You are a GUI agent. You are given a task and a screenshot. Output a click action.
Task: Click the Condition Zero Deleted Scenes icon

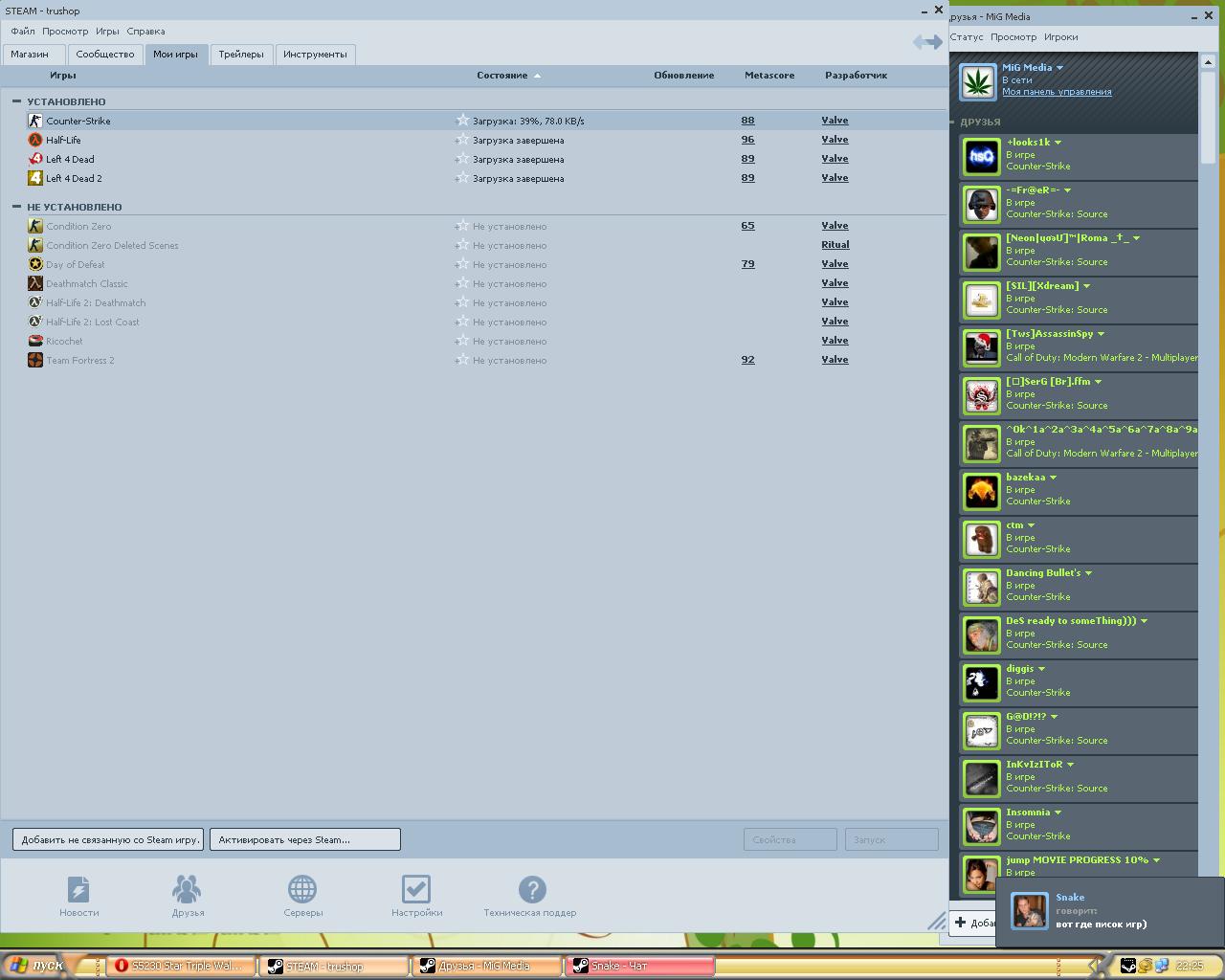click(x=35, y=245)
